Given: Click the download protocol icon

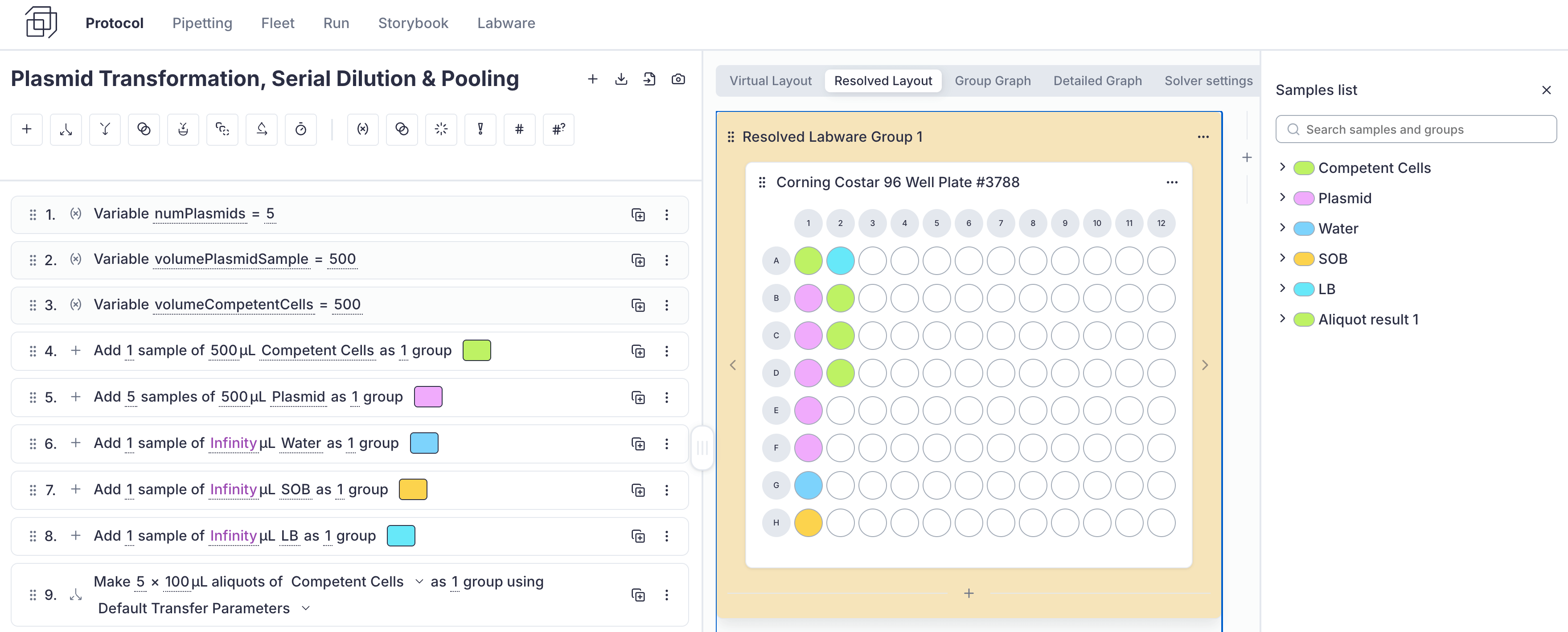Looking at the screenshot, I should 621,79.
